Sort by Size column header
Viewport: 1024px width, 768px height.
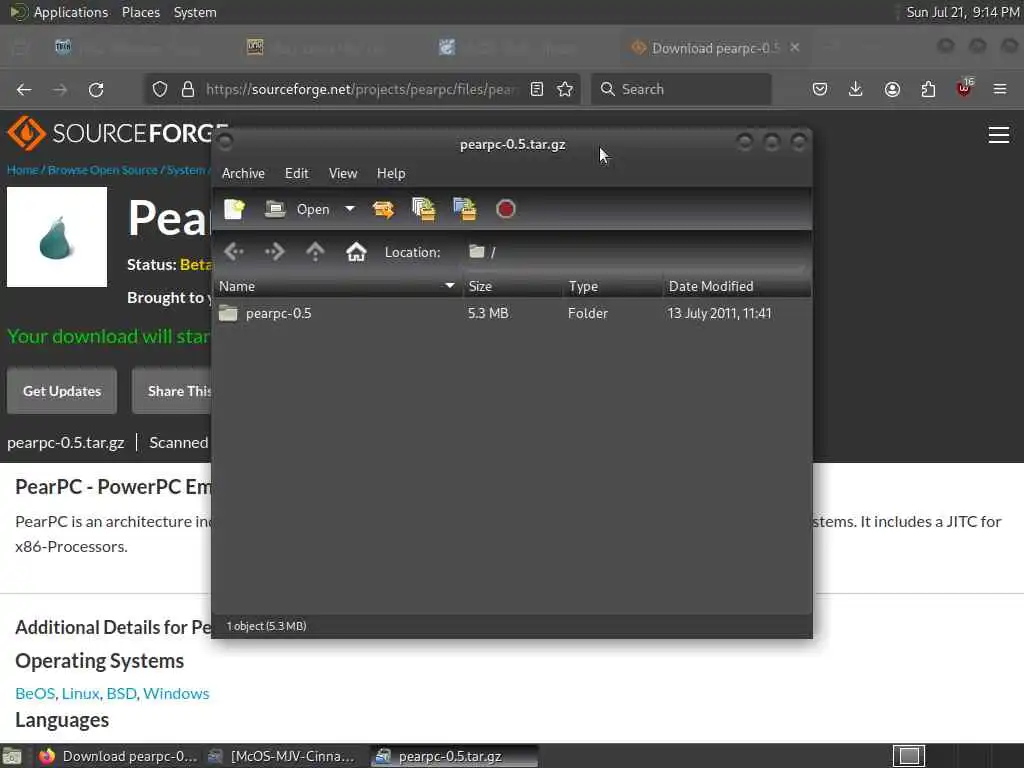pyautogui.click(x=513, y=286)
